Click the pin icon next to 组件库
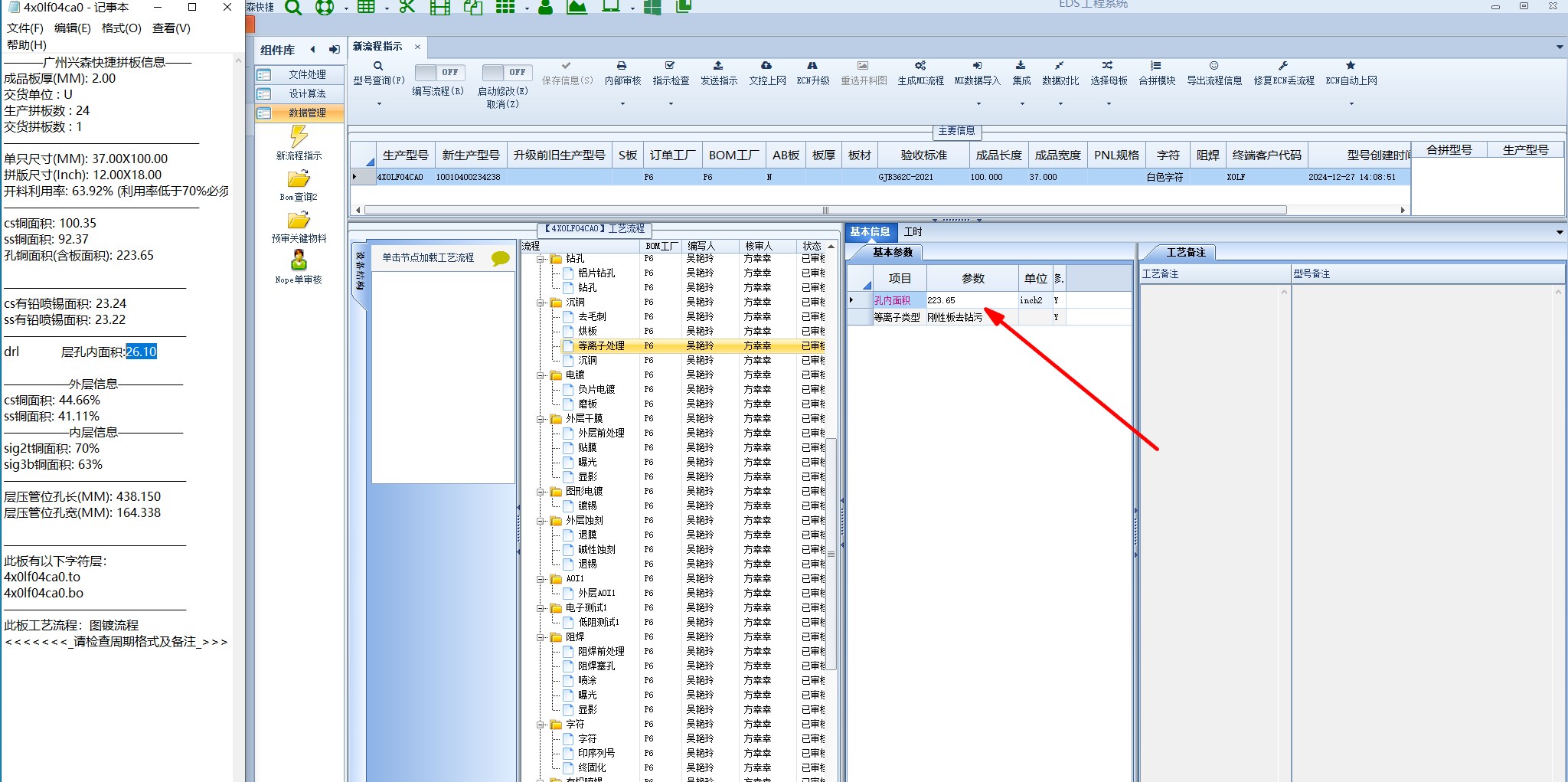The height and width of the screenshot is (782, 1568). point(335,50)
